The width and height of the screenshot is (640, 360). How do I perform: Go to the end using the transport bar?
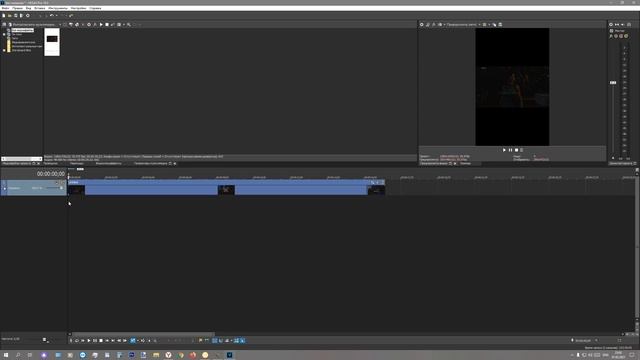pyautogui.click(x=113, y=340)
